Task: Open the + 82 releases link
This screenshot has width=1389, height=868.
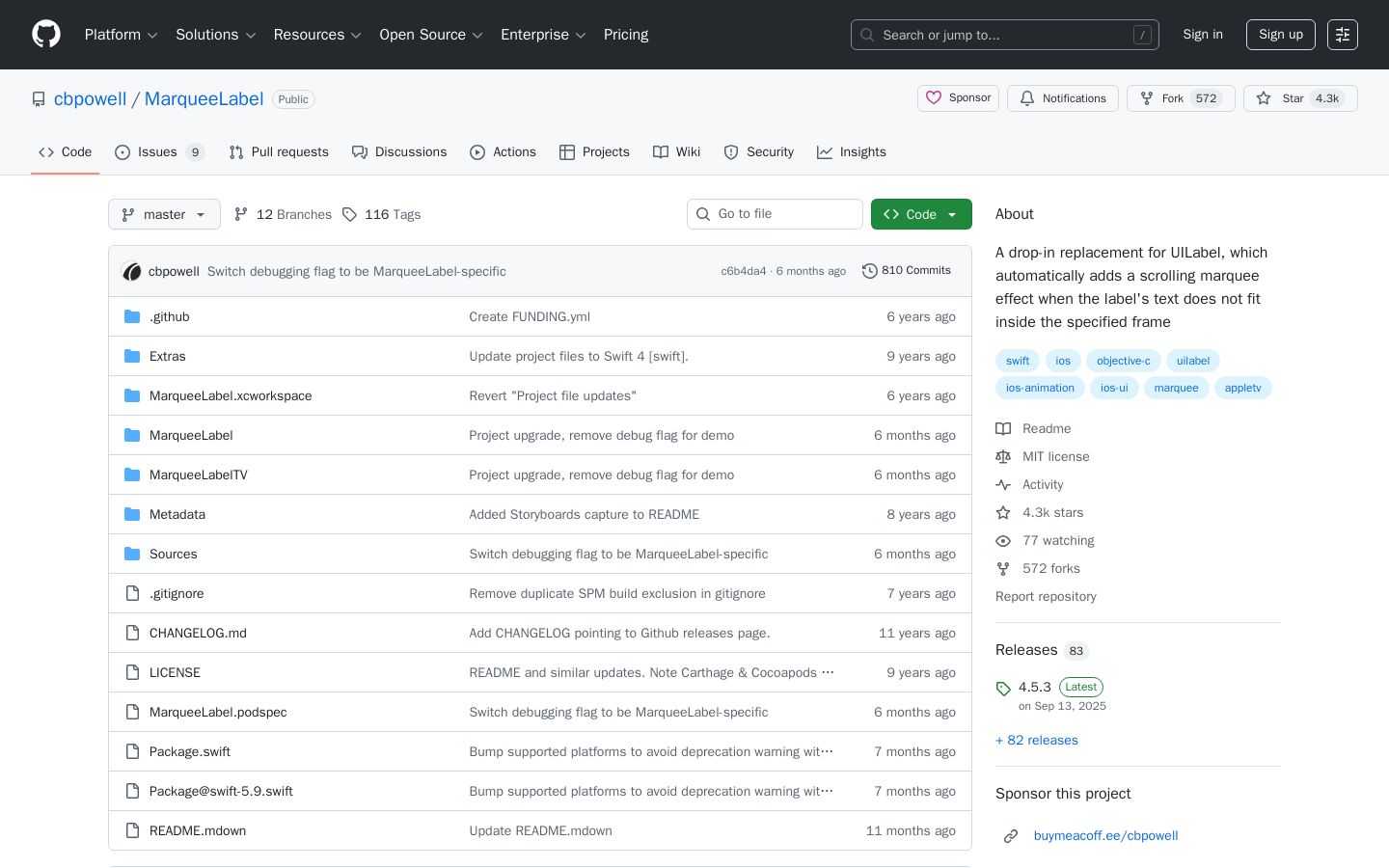Action: point(1037,741)
